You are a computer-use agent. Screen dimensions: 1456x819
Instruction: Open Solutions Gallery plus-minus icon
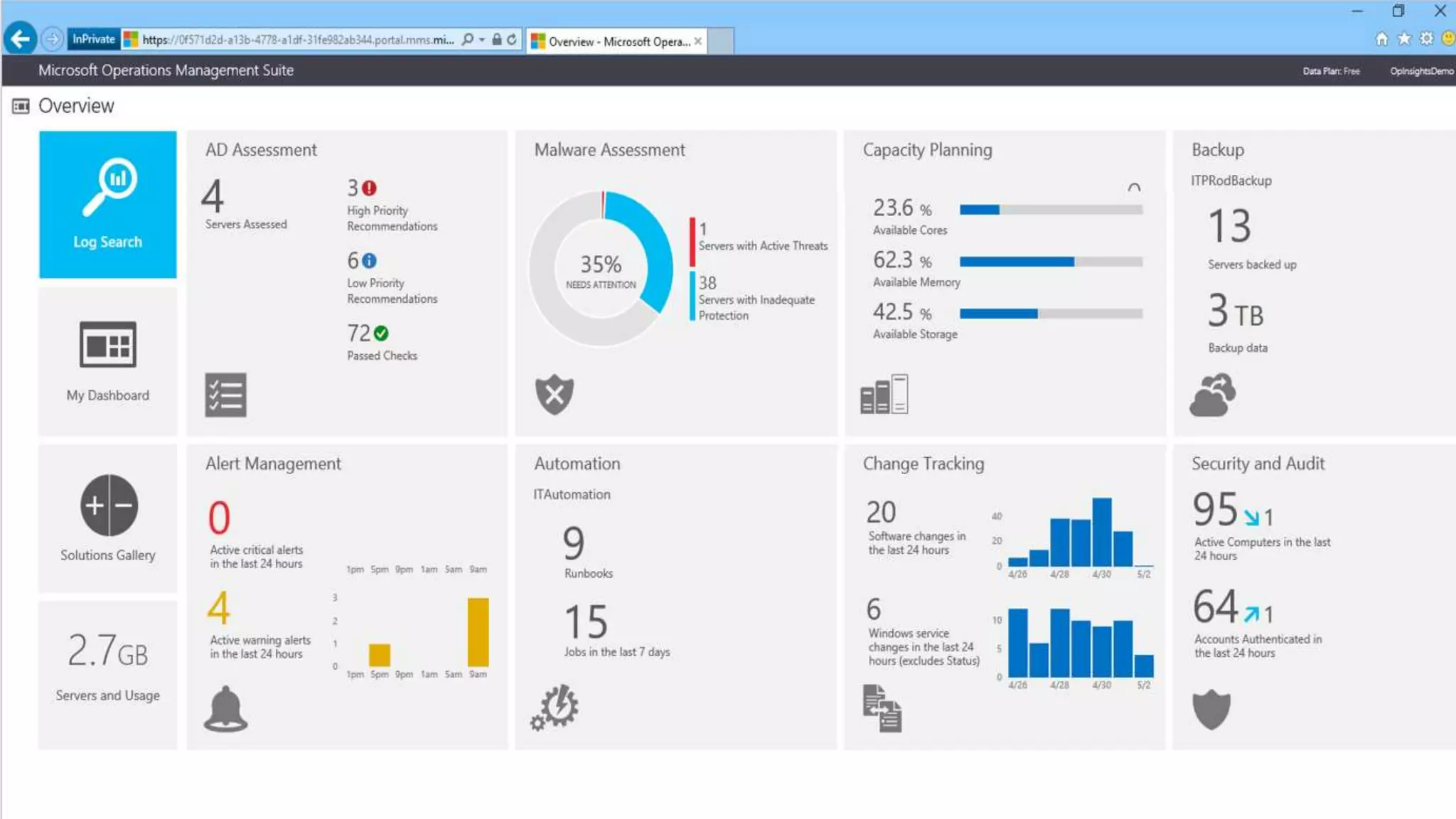(x=109, y=505)
